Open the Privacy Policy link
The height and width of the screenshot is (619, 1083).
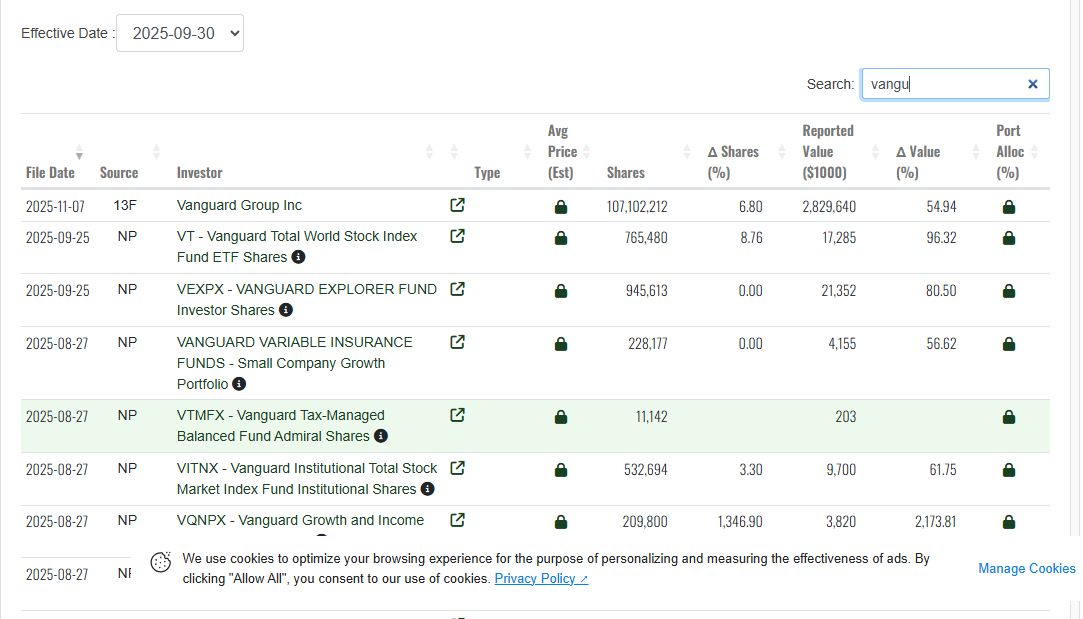pyautogui.click(x=541, y=579)
